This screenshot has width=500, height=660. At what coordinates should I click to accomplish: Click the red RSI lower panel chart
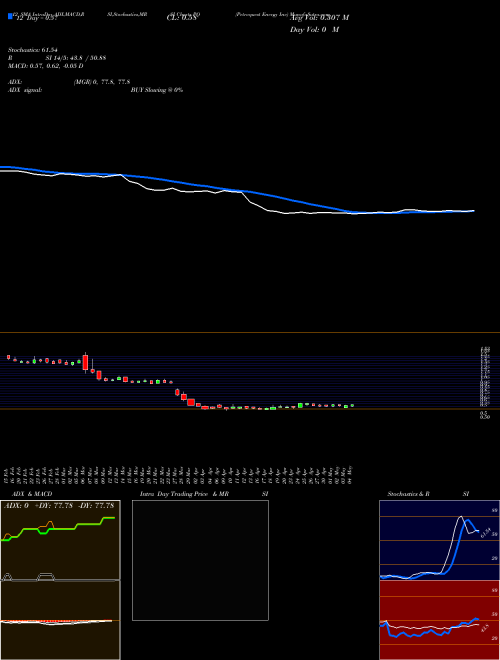click(439, 620)
